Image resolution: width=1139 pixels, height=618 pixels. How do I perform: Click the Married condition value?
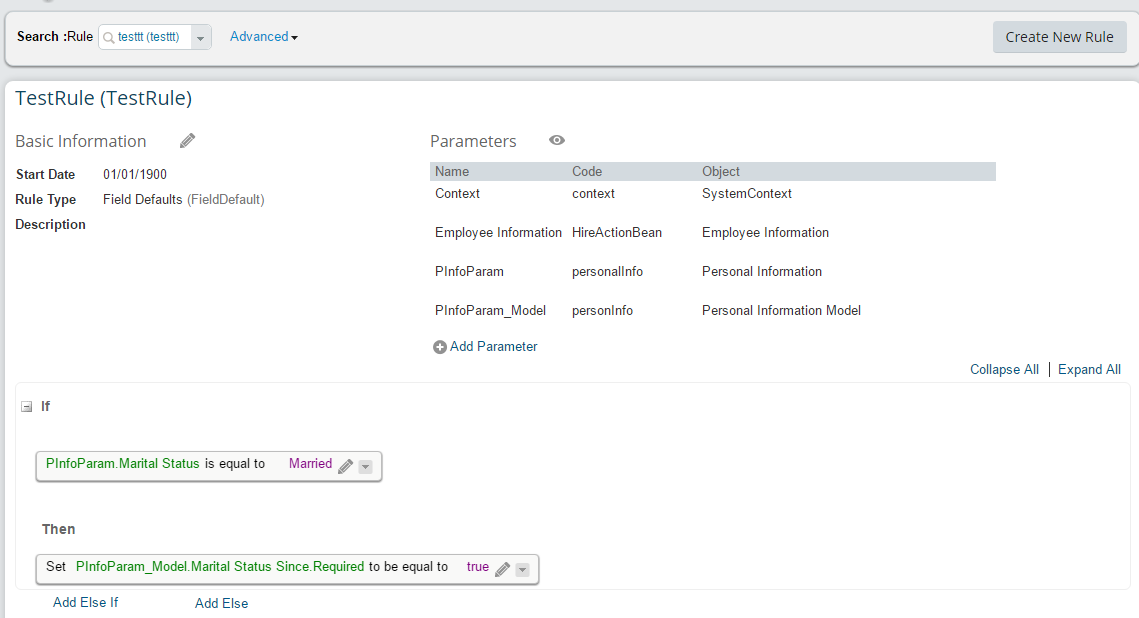(310, 463)
